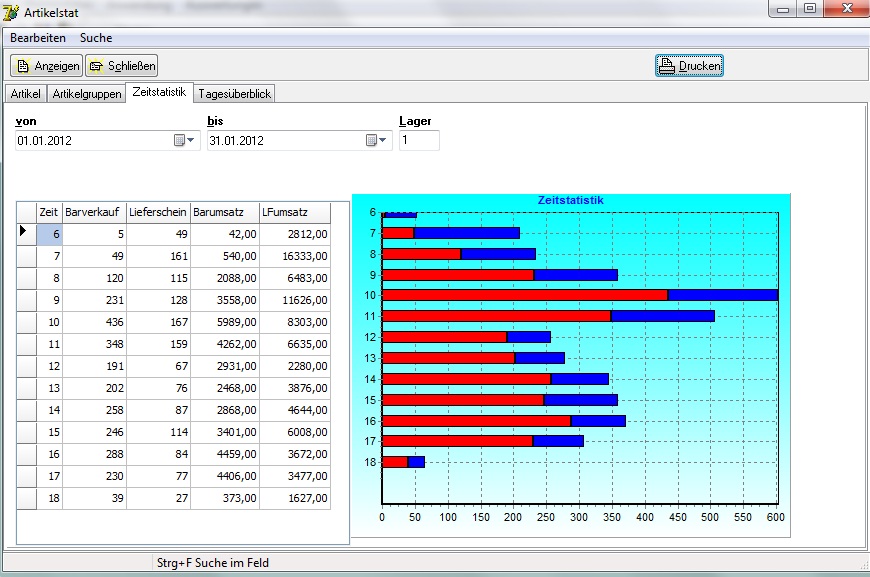Open the Suche menu
This screenshot has width=870, height=577.
(x=96, y=38)
